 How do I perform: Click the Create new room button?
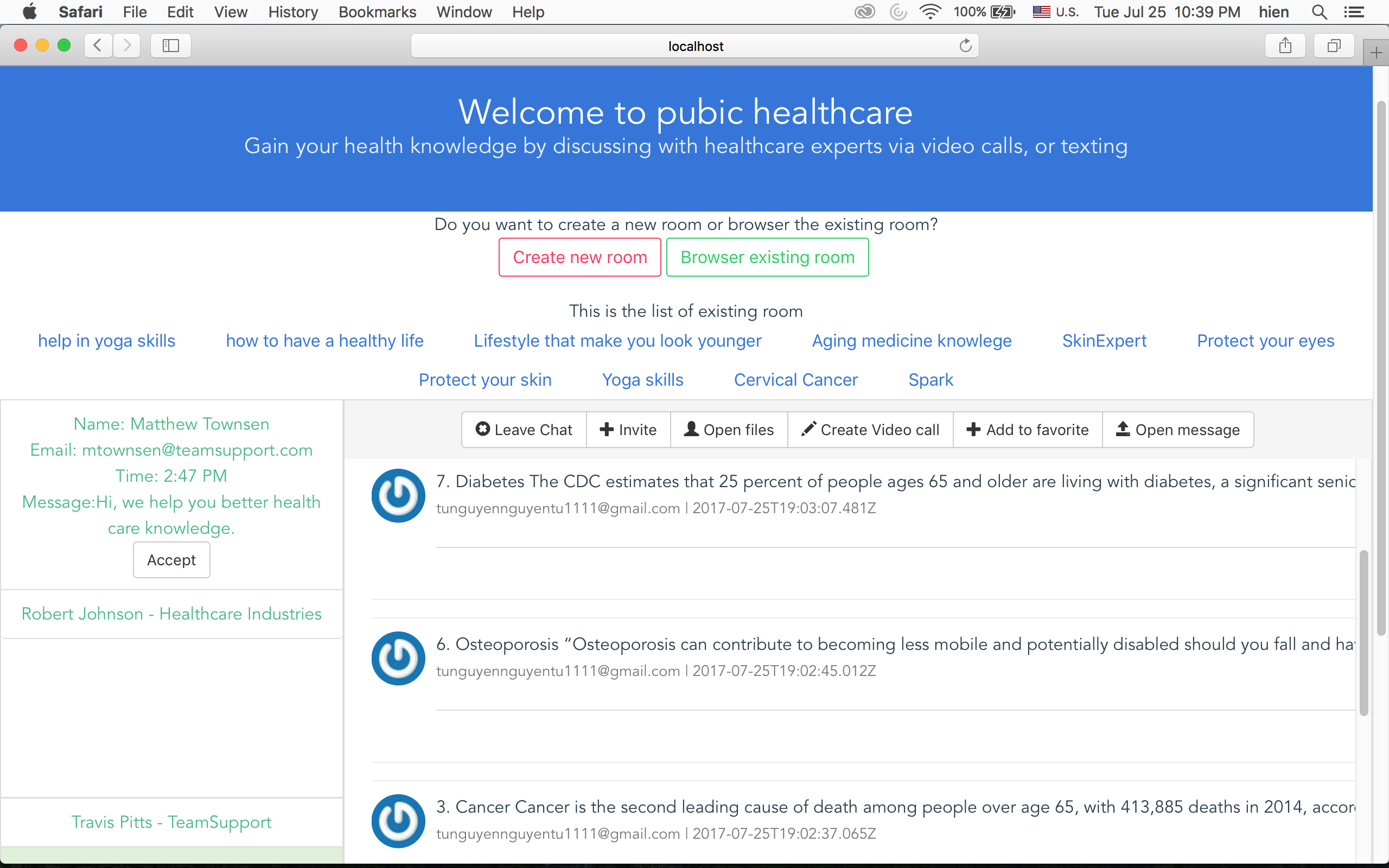click(x=579, y=257)
